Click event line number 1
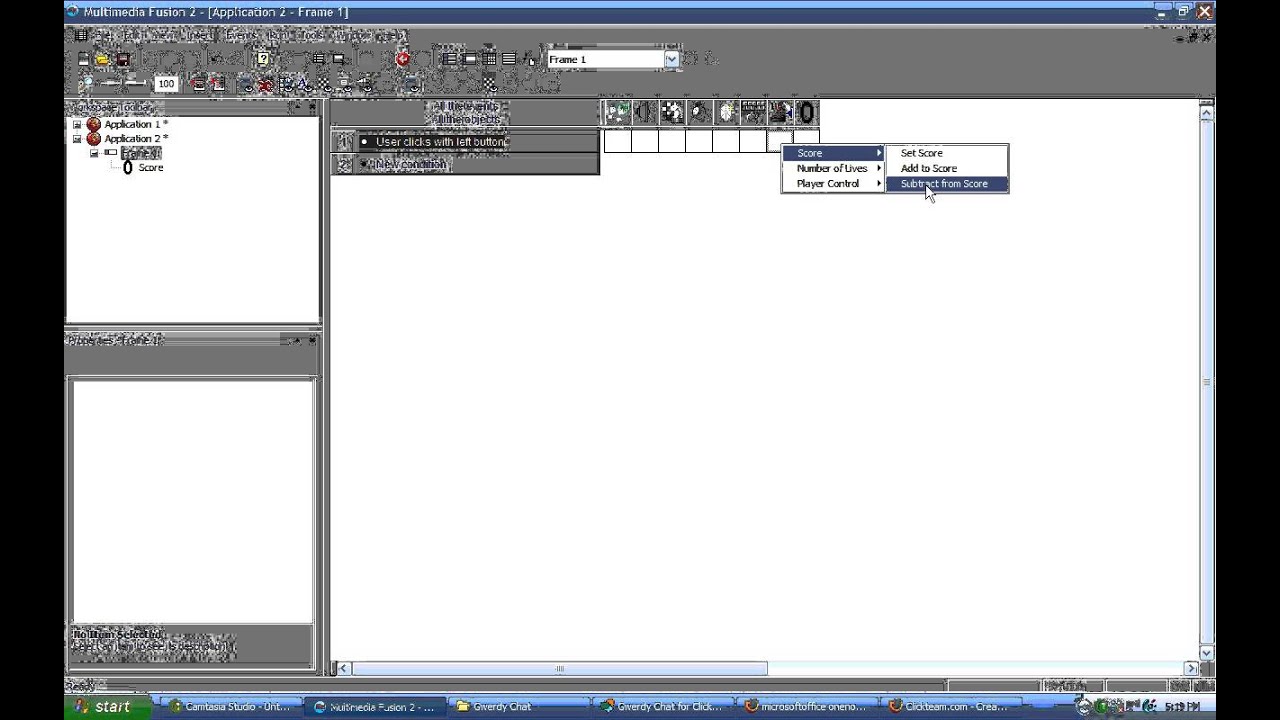This screenshot has height=720, width=1280. (344, 141)
